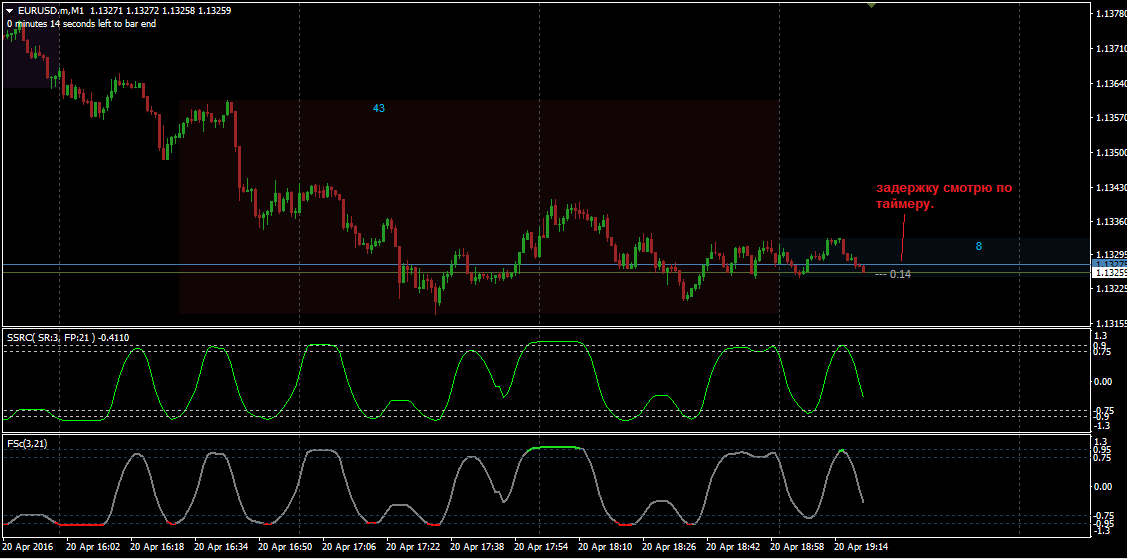
Task: Click the '20 Apr 16:34' time label
Action: [x=221, y=547]
